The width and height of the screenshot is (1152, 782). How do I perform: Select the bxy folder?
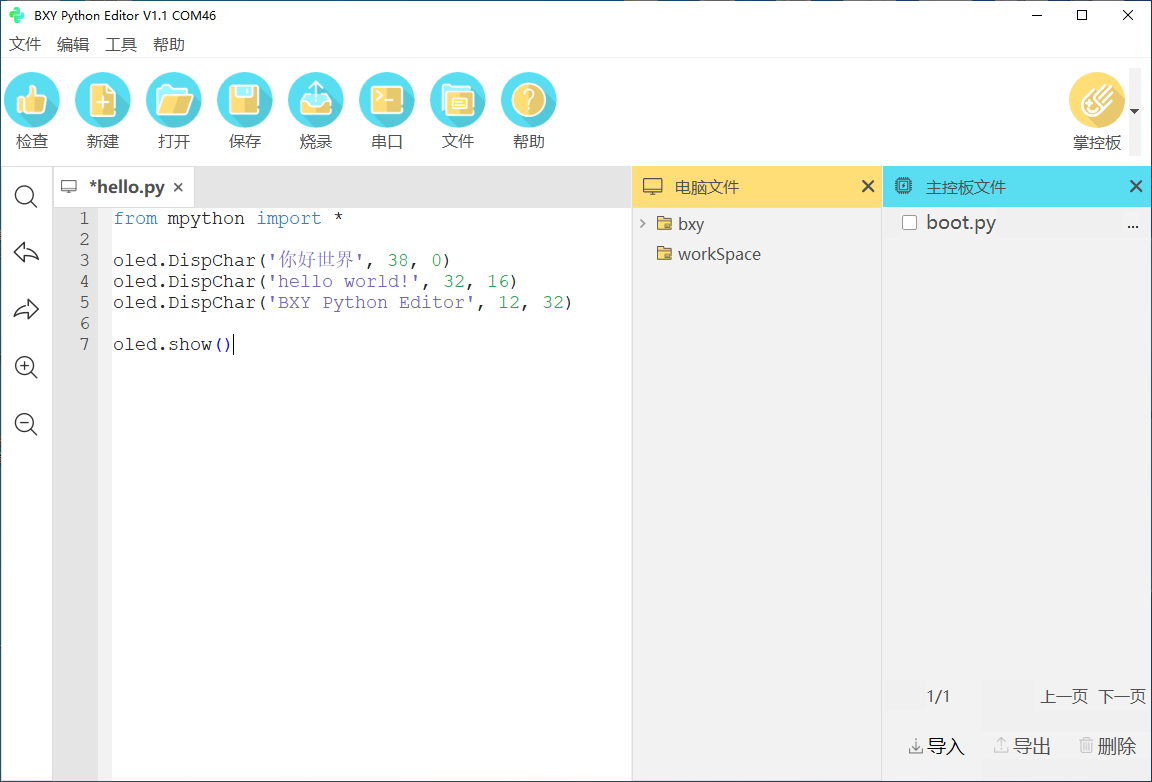[681, 223]
